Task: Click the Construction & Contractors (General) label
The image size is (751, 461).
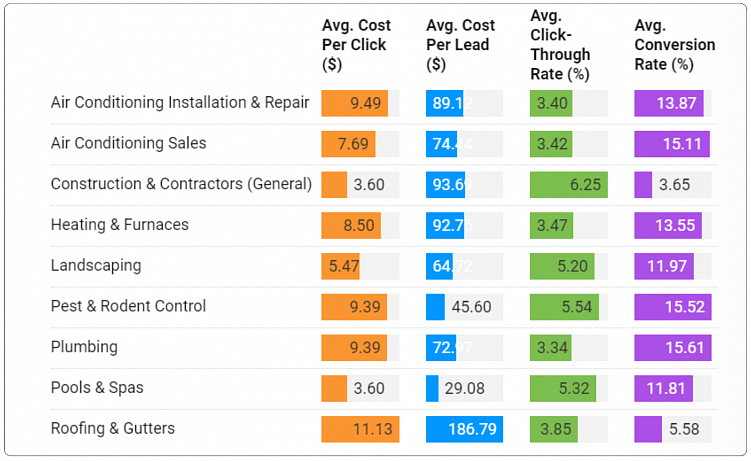Action: pos(181,184)
